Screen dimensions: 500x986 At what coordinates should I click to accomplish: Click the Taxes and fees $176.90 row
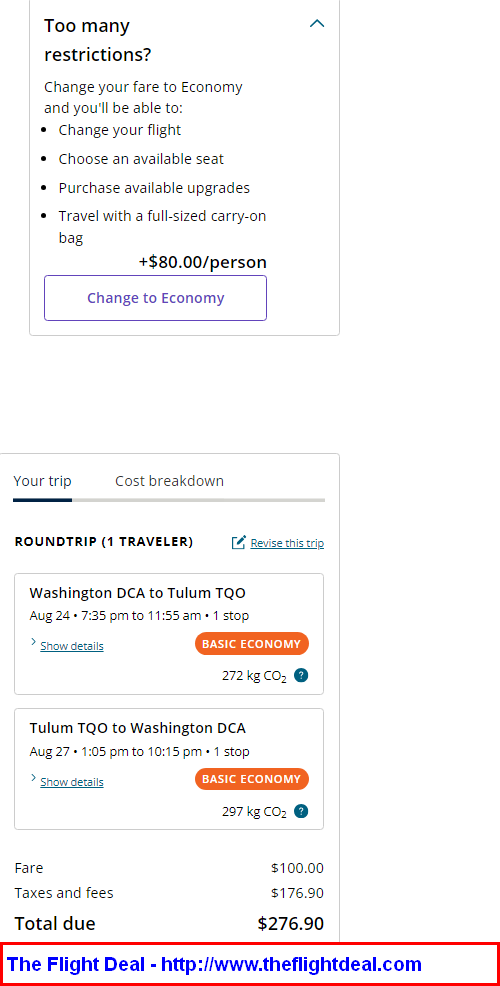click(x=169, y=893)
